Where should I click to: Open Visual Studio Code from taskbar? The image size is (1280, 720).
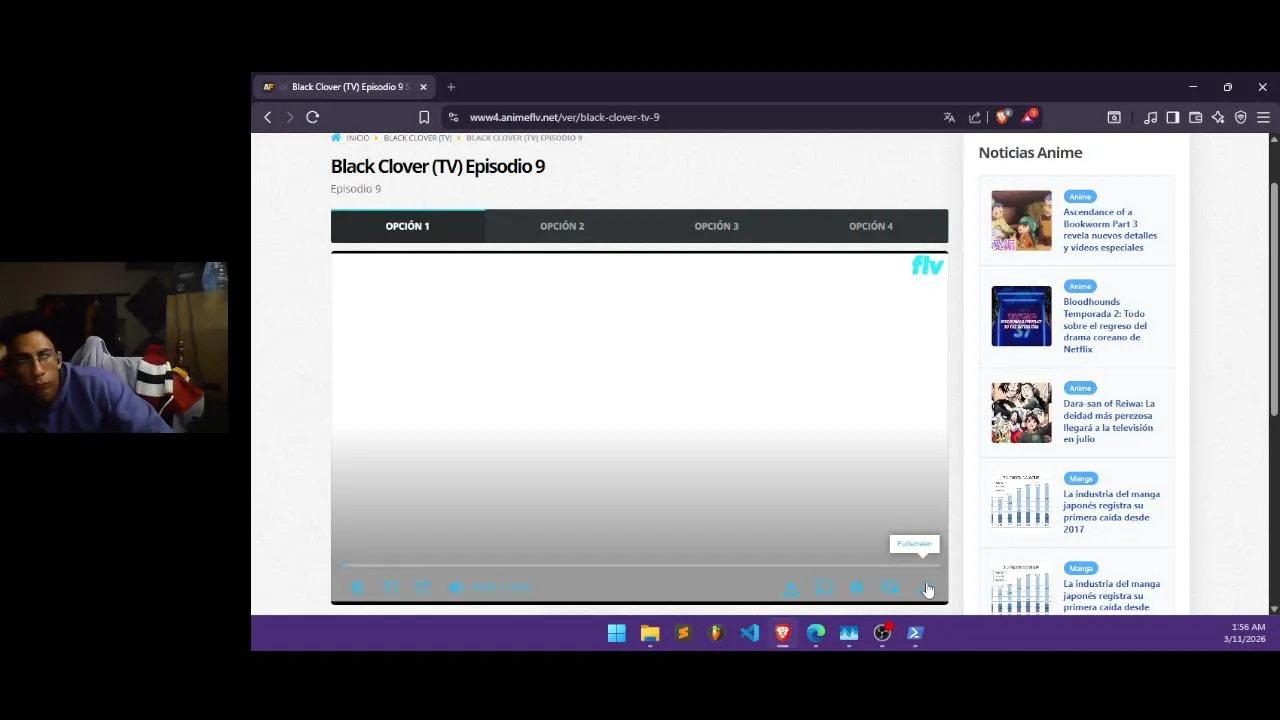(x=749, y=633)
